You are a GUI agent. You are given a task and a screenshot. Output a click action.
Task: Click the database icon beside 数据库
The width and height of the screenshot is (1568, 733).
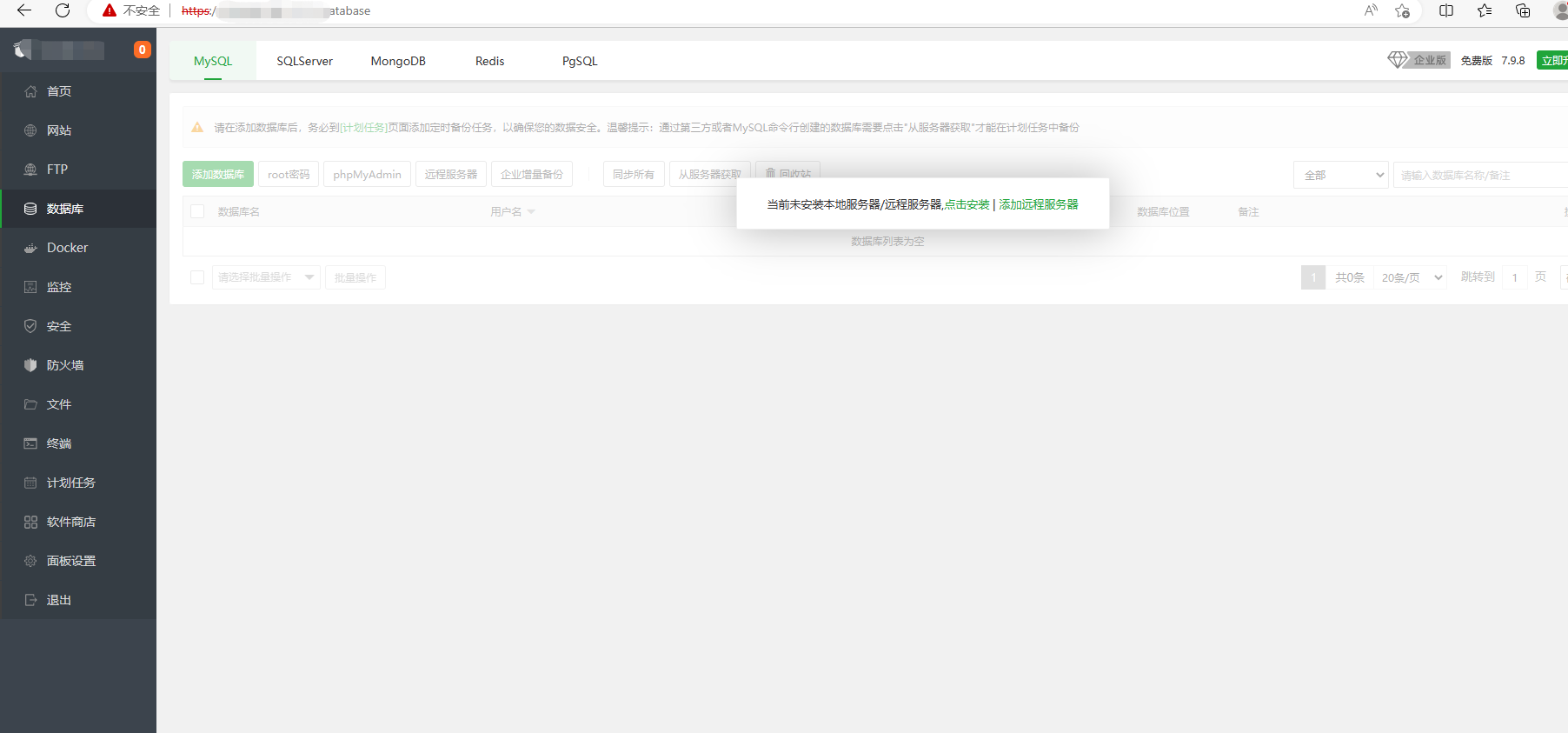point(30,209)
